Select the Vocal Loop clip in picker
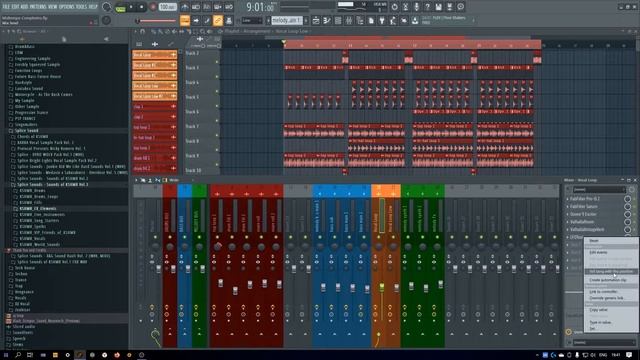The width and height of the screenshot is (640, 360). pos(154,55)
